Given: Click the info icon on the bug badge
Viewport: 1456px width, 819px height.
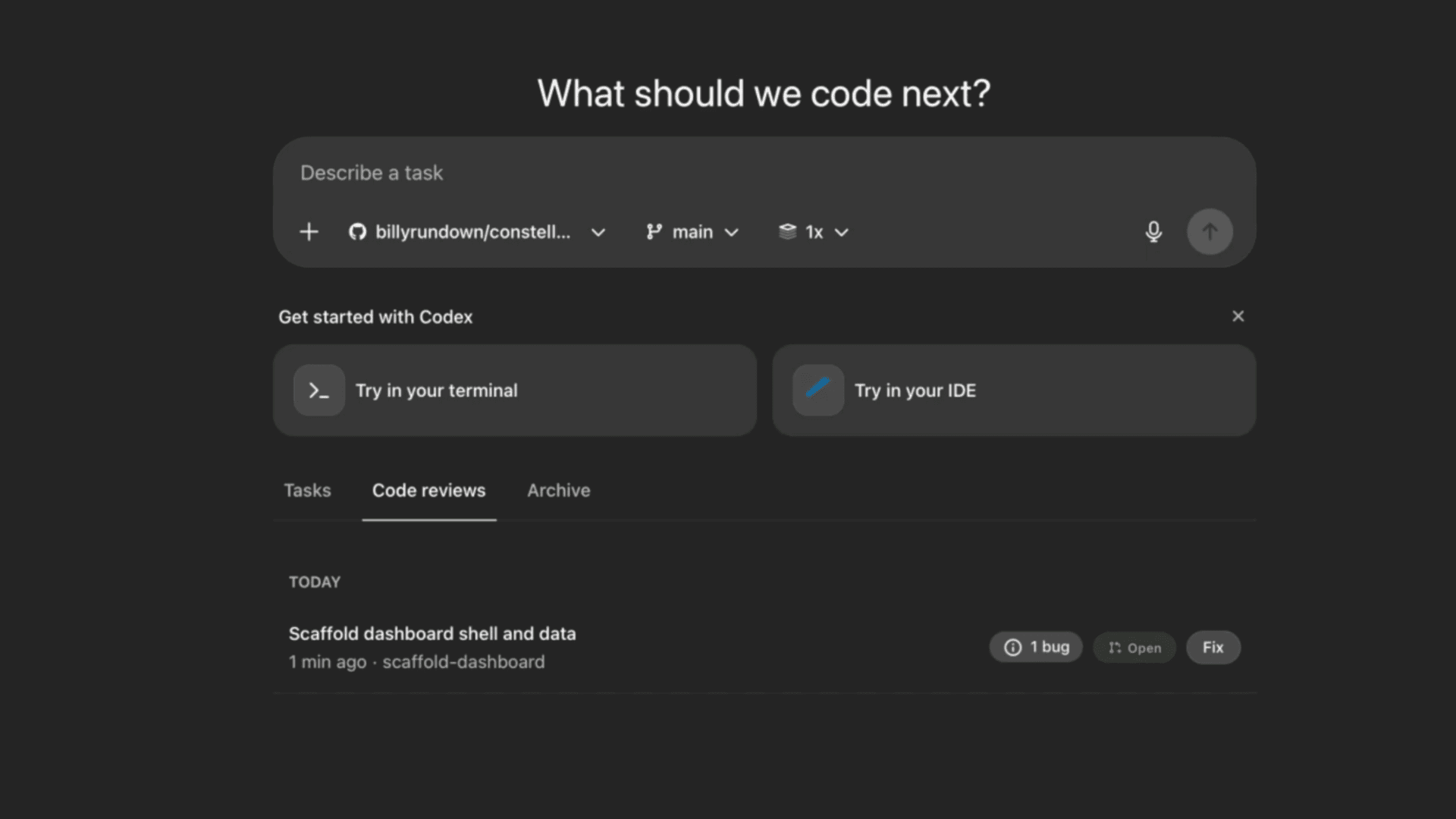Looking at the screenshot, I should [1012, 647].
